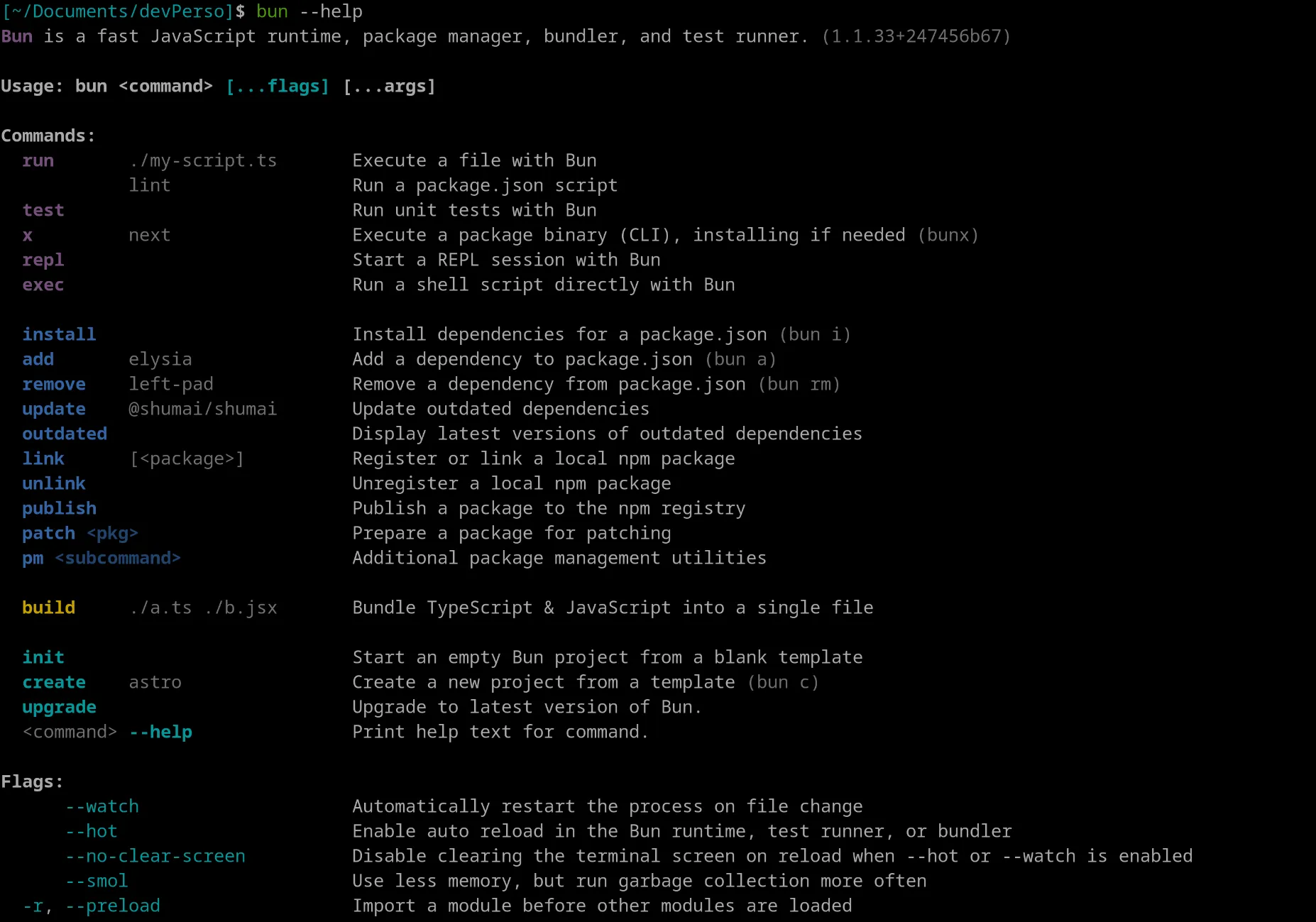The width and height of the screenshot is (1316, 922).
Task: Click the 'Usage:' label
Action: pos(32,87)
